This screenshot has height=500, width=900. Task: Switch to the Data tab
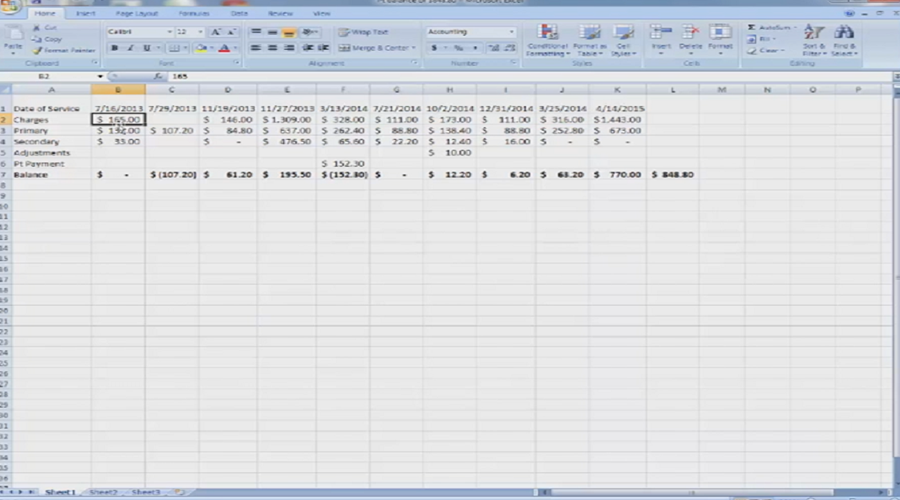point(239,13)
